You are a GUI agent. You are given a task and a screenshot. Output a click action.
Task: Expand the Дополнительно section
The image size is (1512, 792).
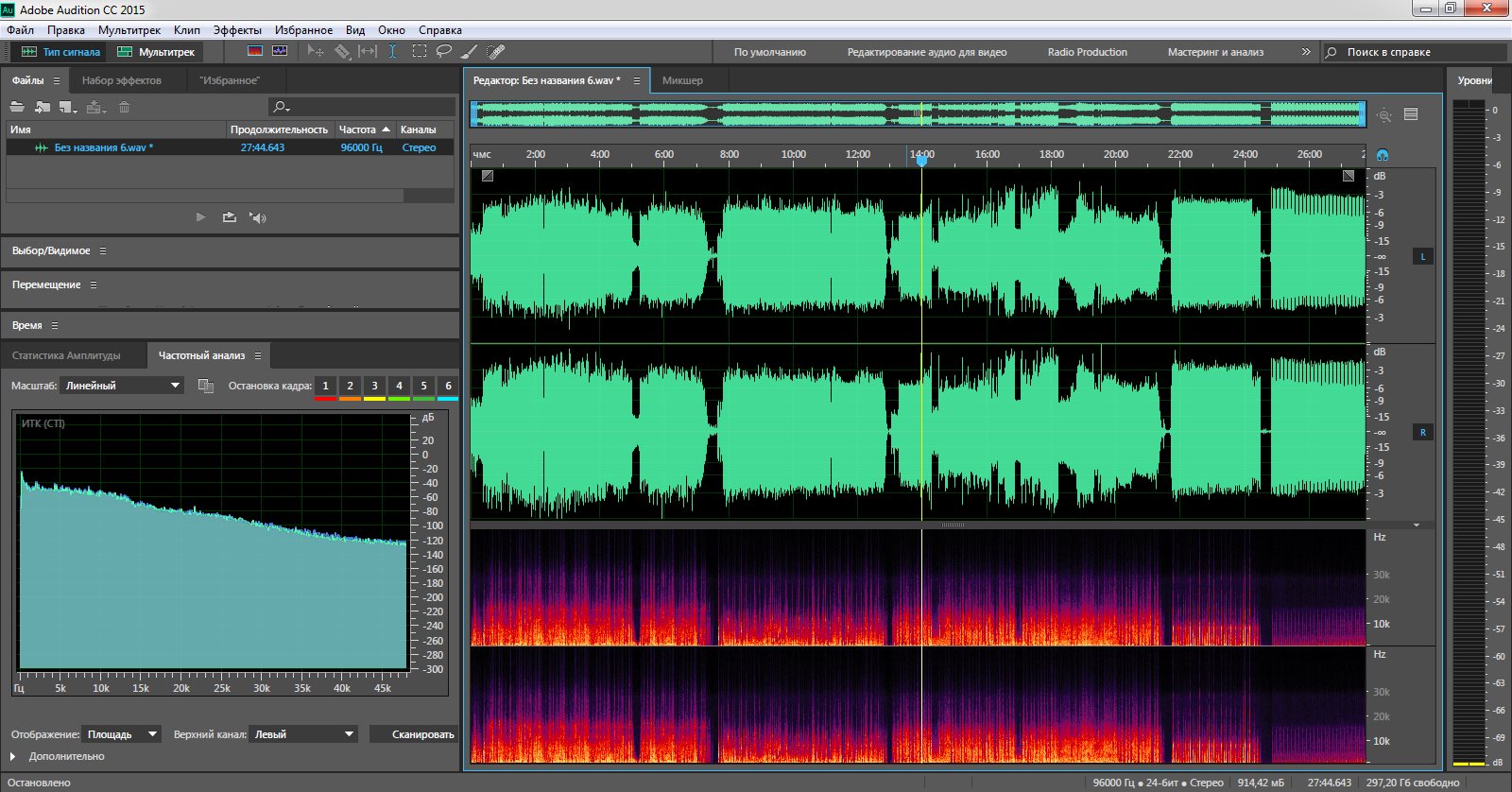(13, 756)
